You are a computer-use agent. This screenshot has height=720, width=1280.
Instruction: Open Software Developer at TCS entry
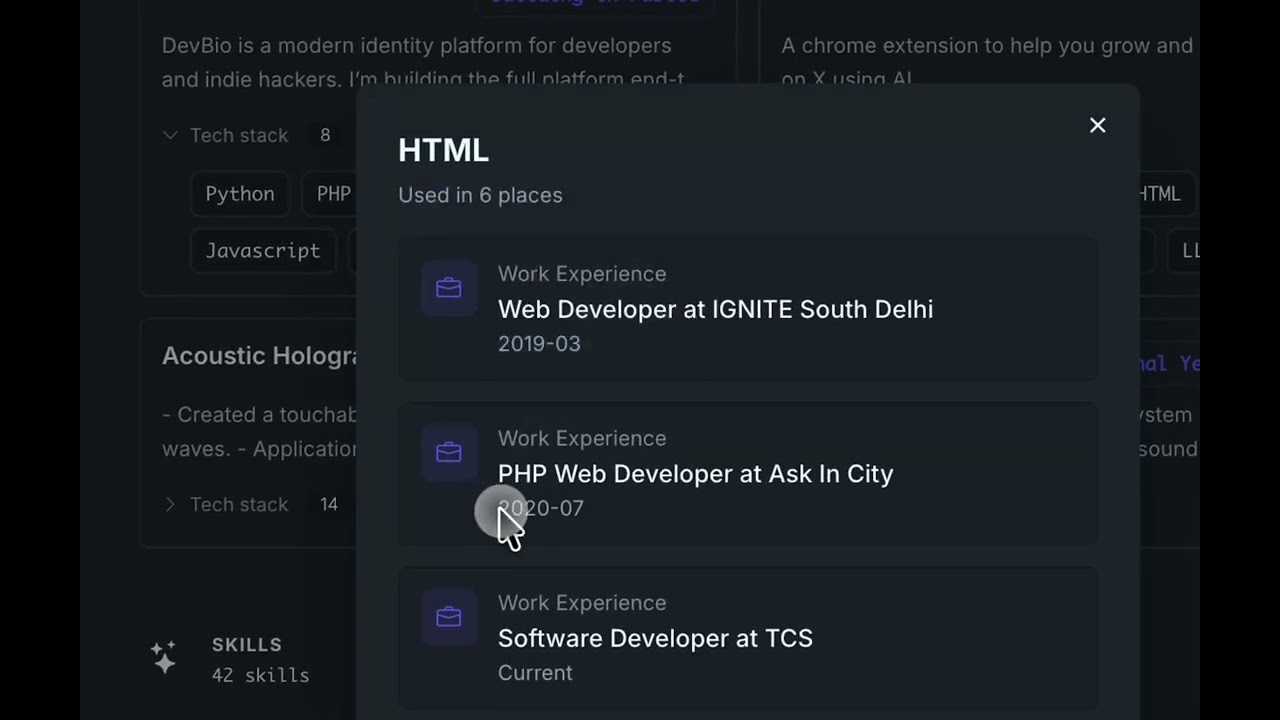(655, 638)
